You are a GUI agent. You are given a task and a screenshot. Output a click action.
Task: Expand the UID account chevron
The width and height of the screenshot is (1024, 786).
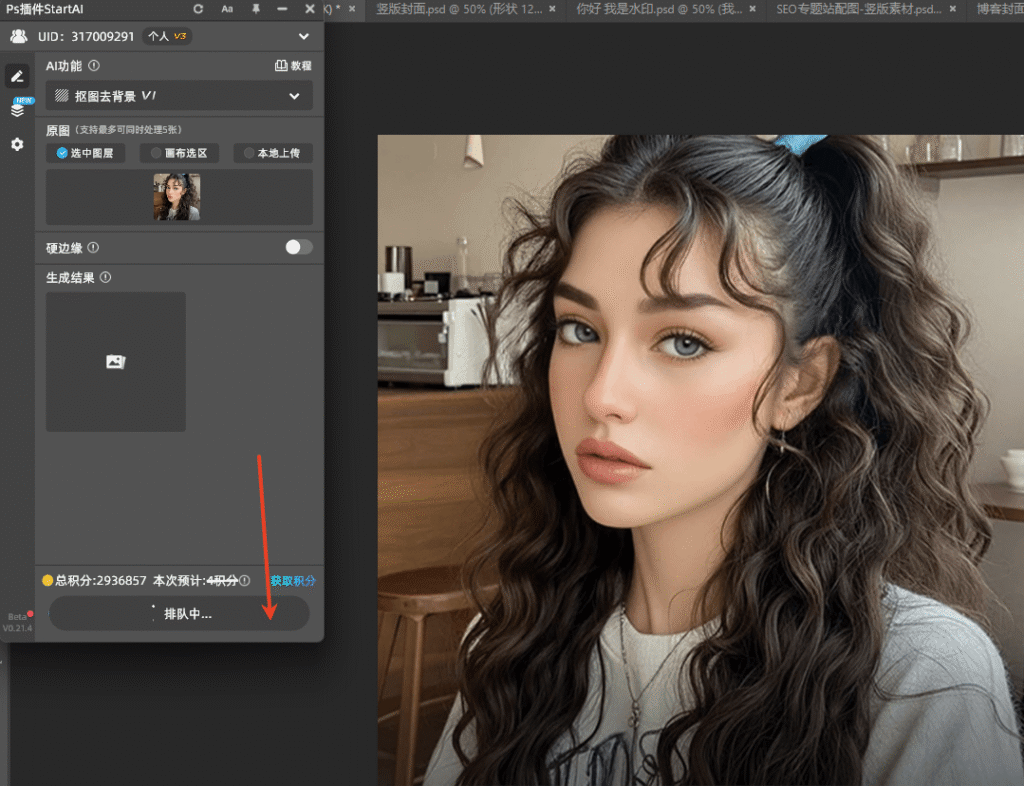pos(304,37)
